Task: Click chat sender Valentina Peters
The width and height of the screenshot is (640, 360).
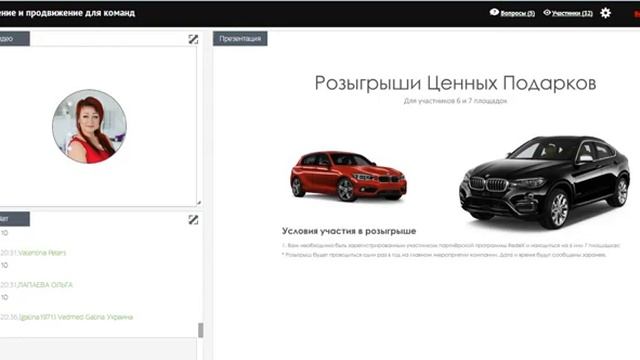Action: (x=42, y=253)
